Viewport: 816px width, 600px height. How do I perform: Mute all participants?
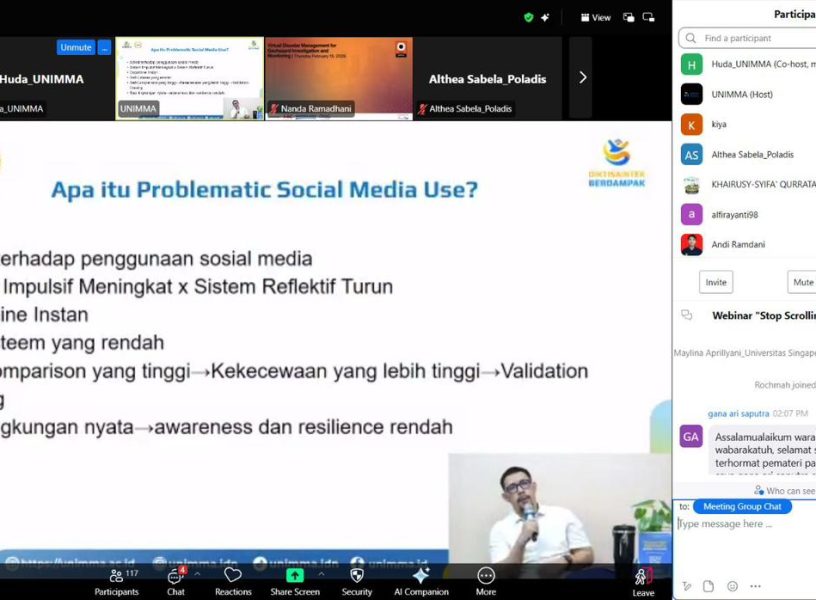point(802,282)
